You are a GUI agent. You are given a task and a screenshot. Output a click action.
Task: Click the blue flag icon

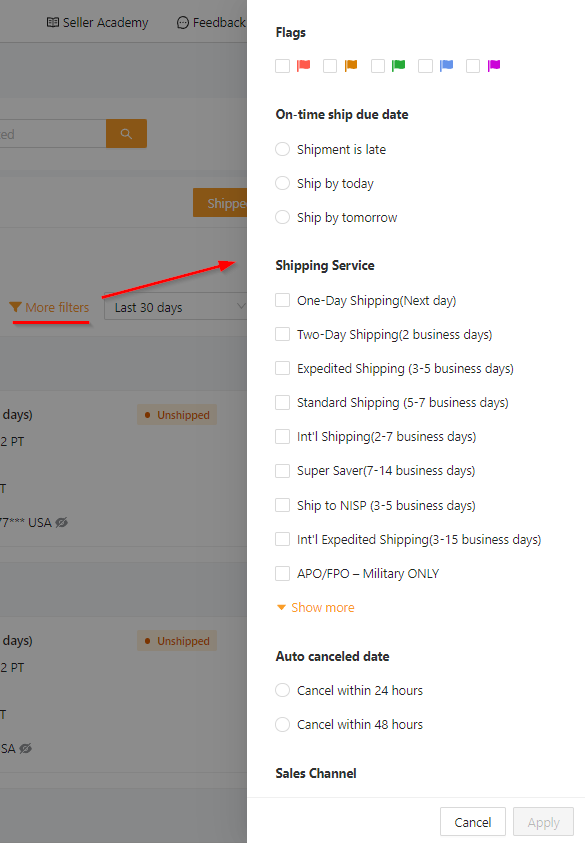coord(446,66)
